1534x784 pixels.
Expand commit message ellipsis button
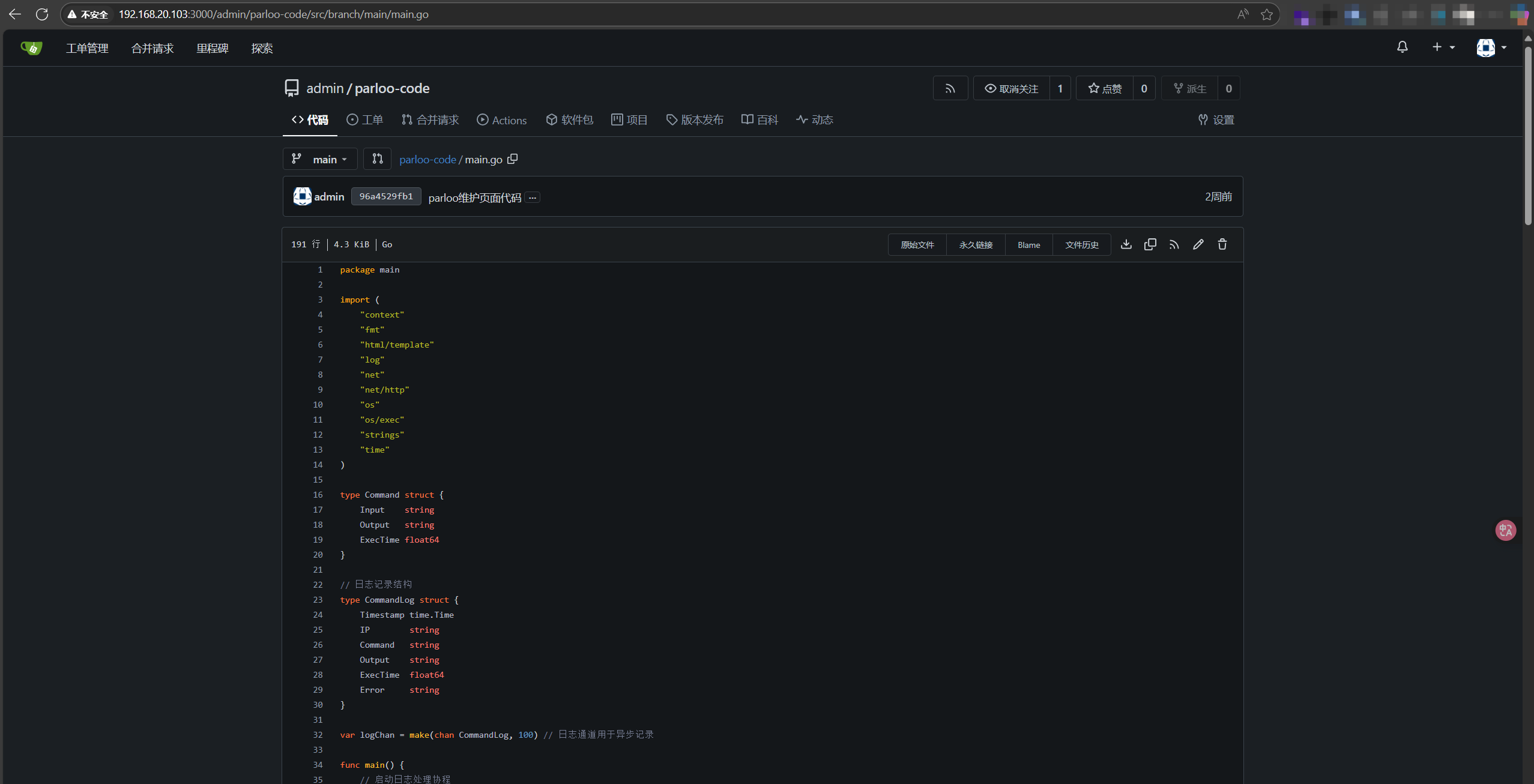(533, 197)
